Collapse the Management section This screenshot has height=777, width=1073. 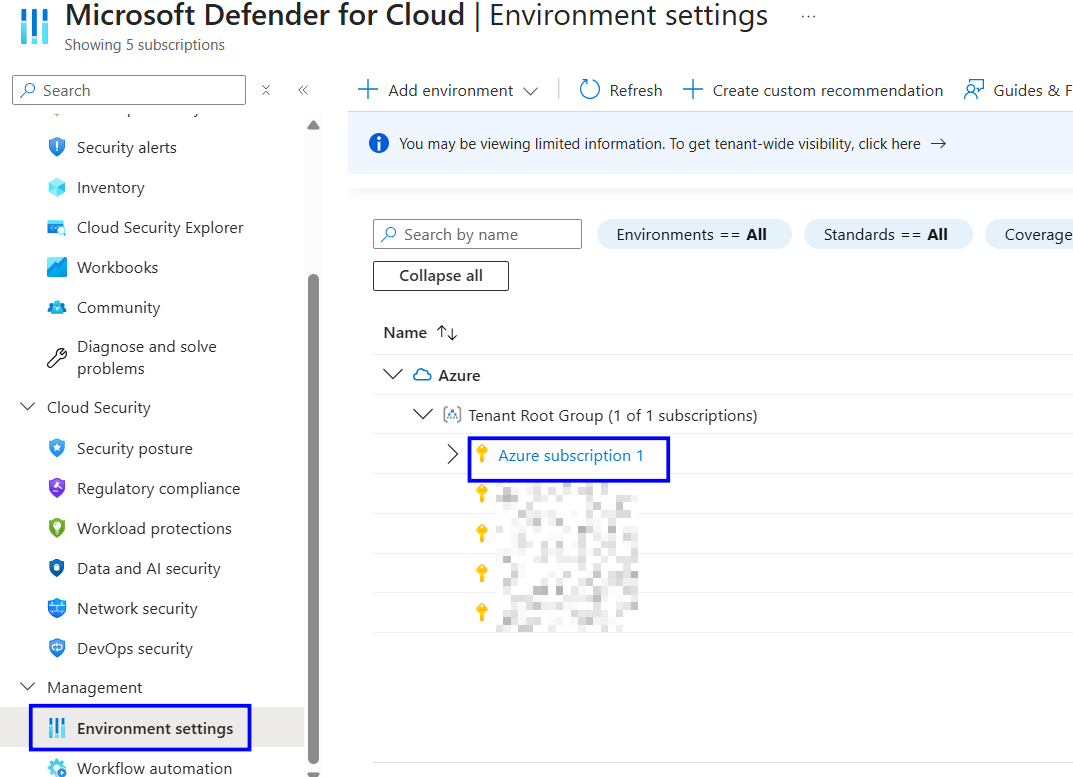28,687
